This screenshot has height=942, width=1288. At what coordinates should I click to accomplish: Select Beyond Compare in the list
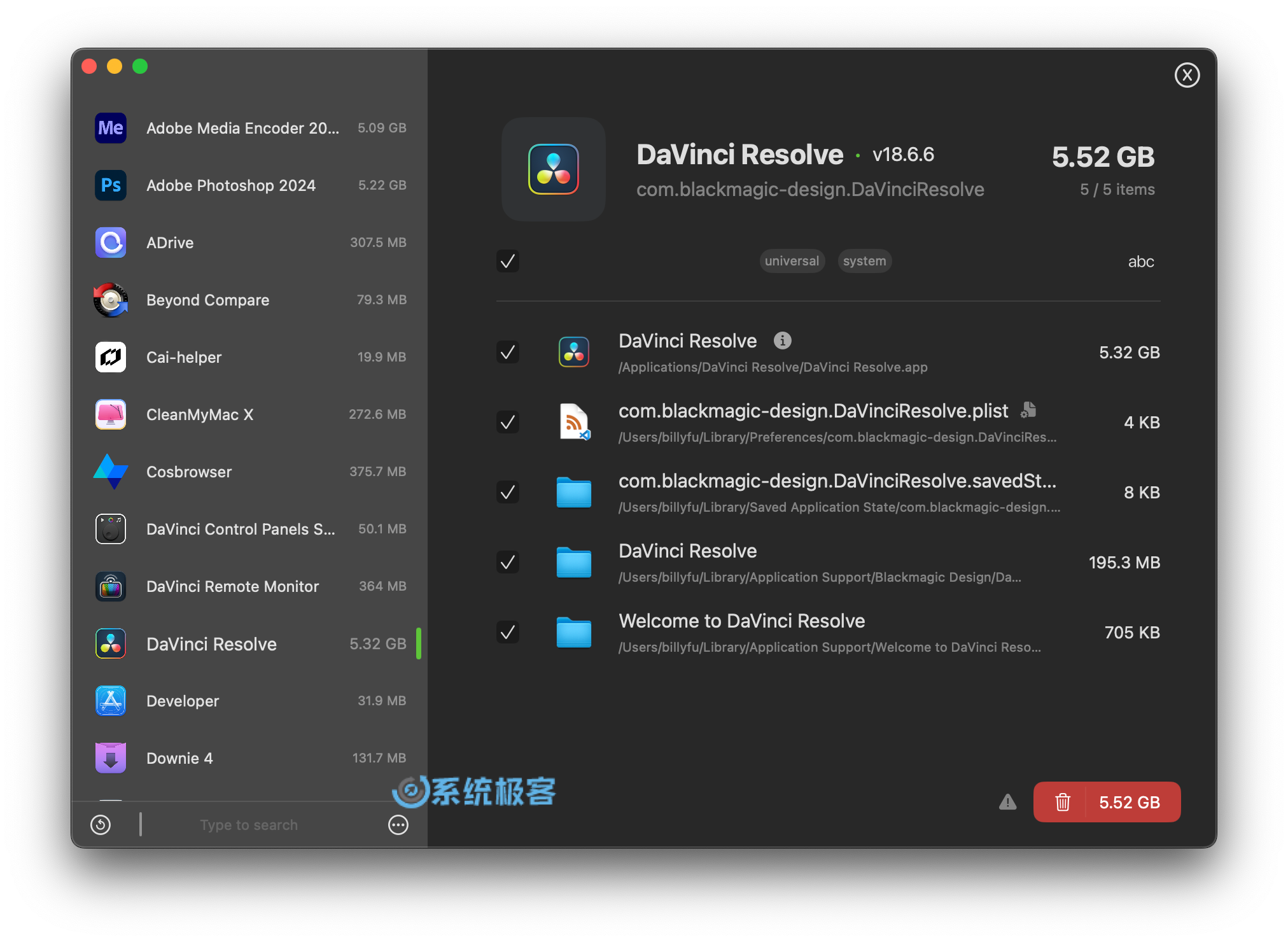click(249, 300)
